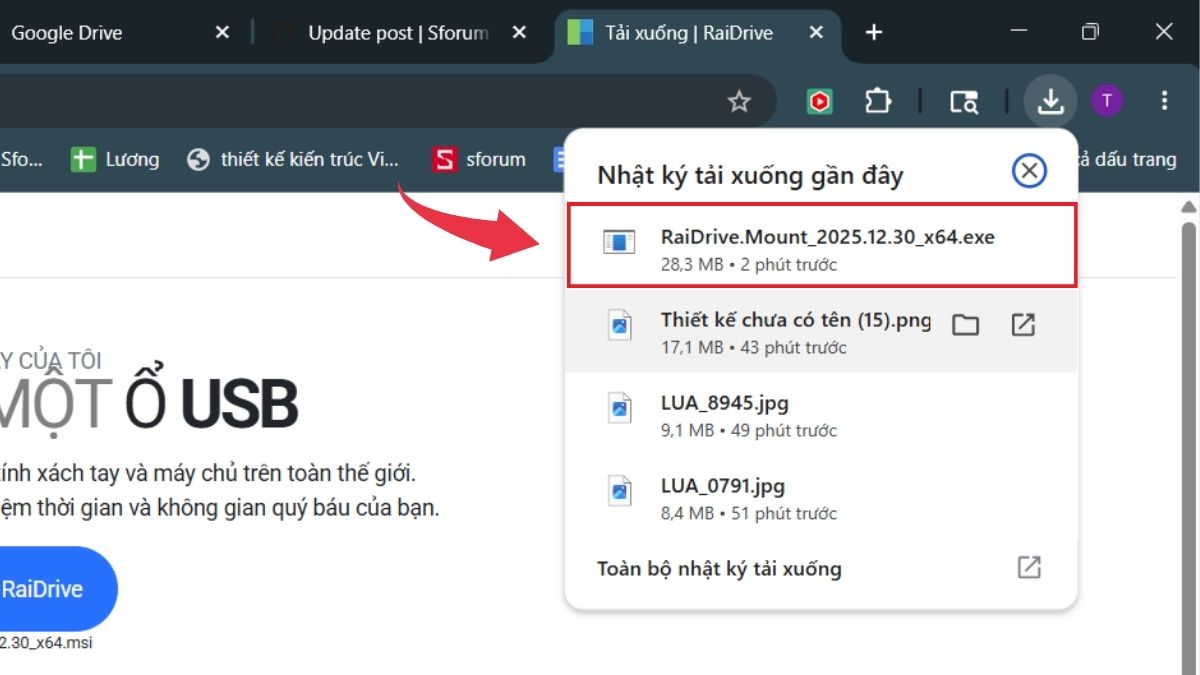Open Thiết kế chưa có tên (15).png externally
Viewport: 1200px width, 675px height.
[x=1023, y=324]
